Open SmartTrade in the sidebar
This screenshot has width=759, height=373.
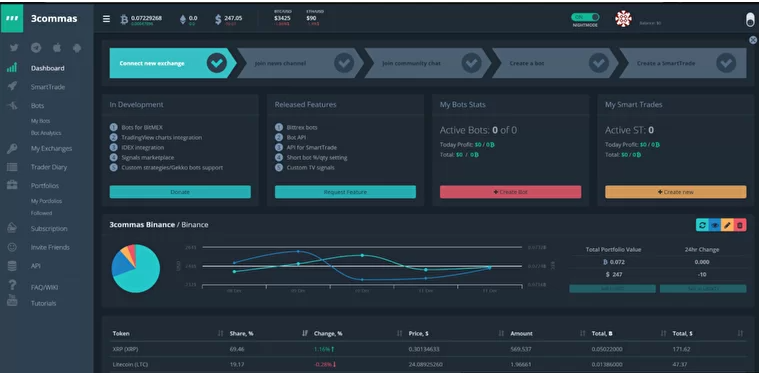click(47, 87)
